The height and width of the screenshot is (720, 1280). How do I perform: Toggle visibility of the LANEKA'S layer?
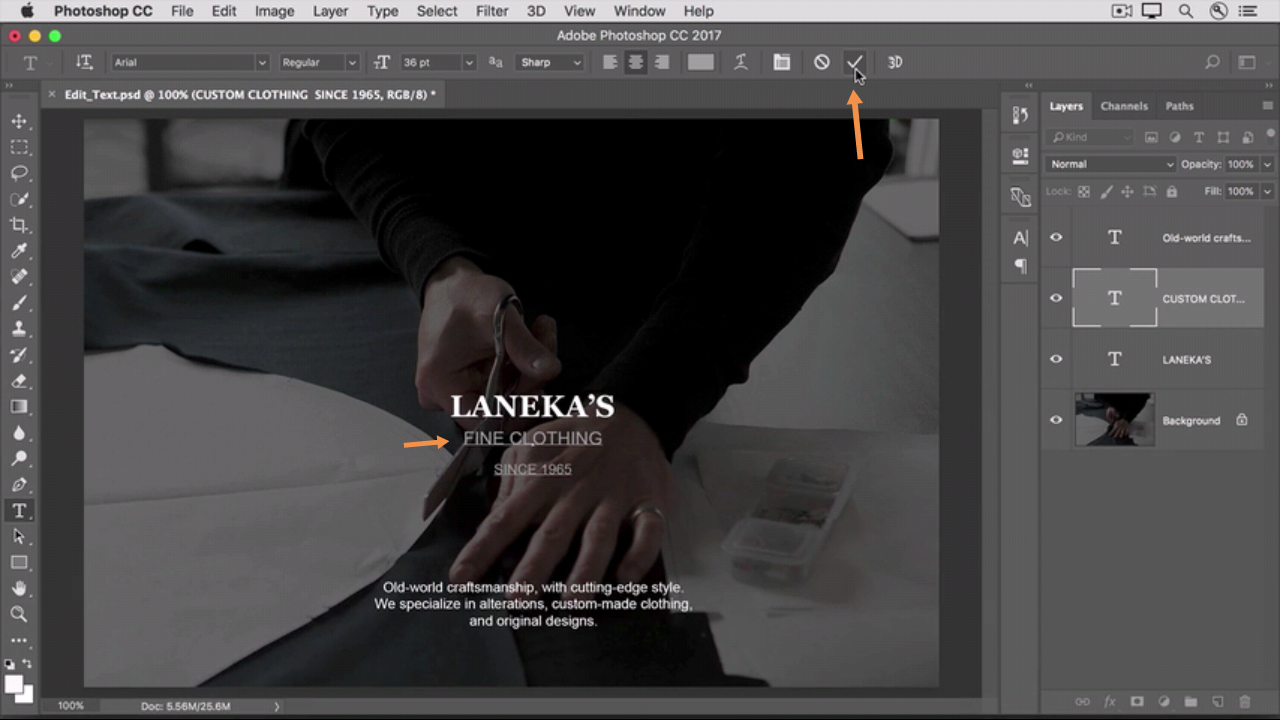coord(1056,359)
